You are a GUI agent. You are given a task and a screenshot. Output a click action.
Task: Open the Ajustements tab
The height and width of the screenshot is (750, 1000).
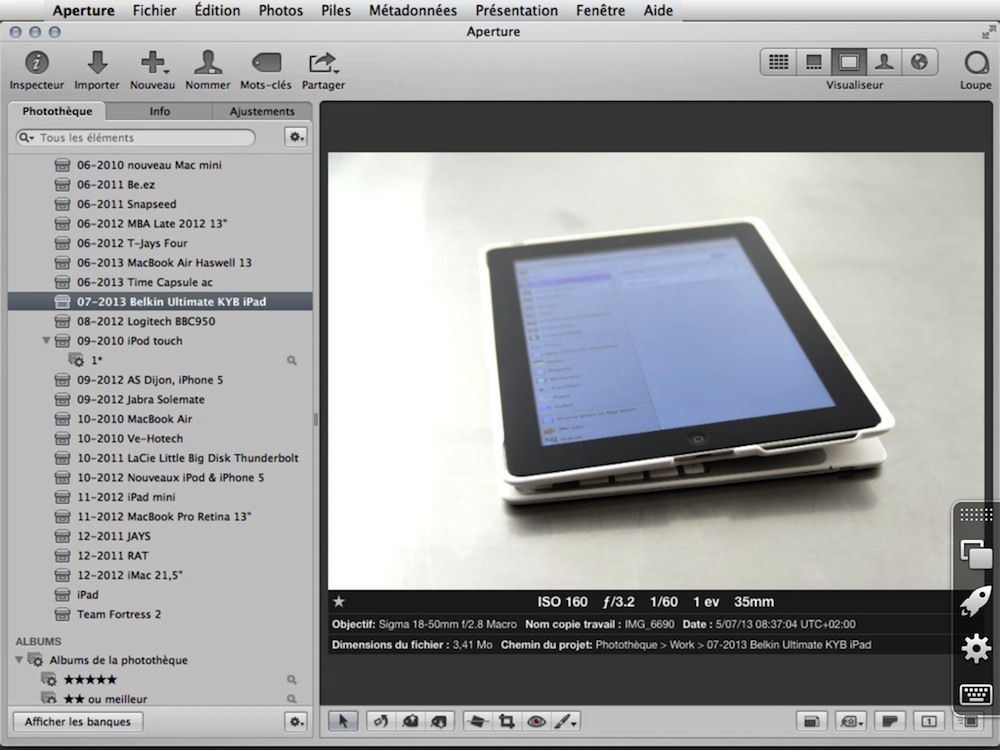pos(262,111)
